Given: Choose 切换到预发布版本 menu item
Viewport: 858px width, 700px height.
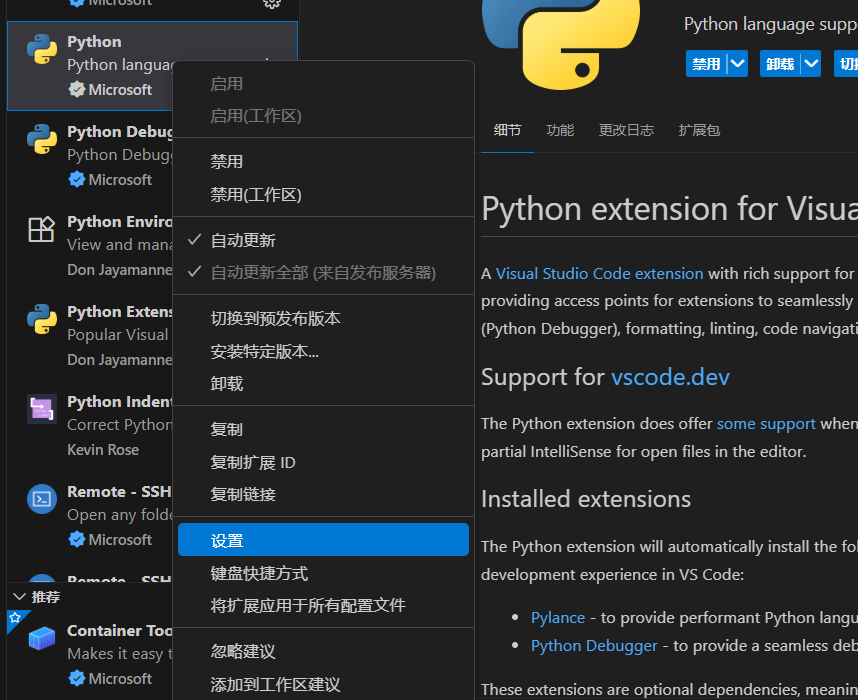Looking at the screenshot, I should click(x=323, y=319).
